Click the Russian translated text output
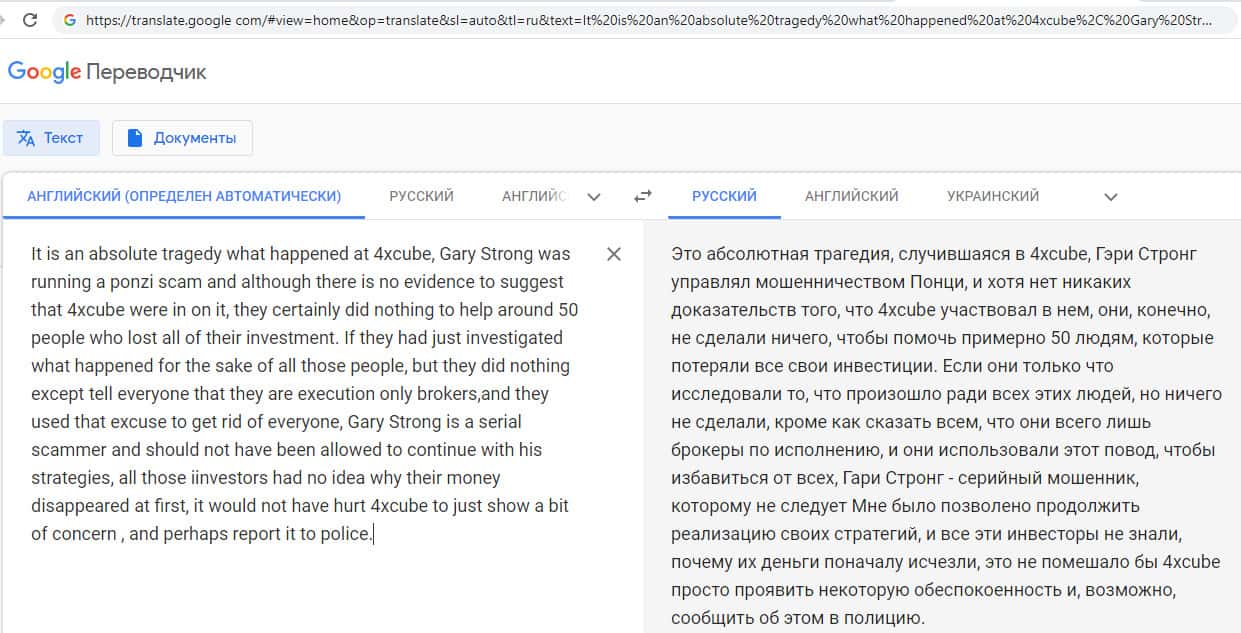Image resolution: width=1241 pixels, height=633 pixels. point(946,435)
